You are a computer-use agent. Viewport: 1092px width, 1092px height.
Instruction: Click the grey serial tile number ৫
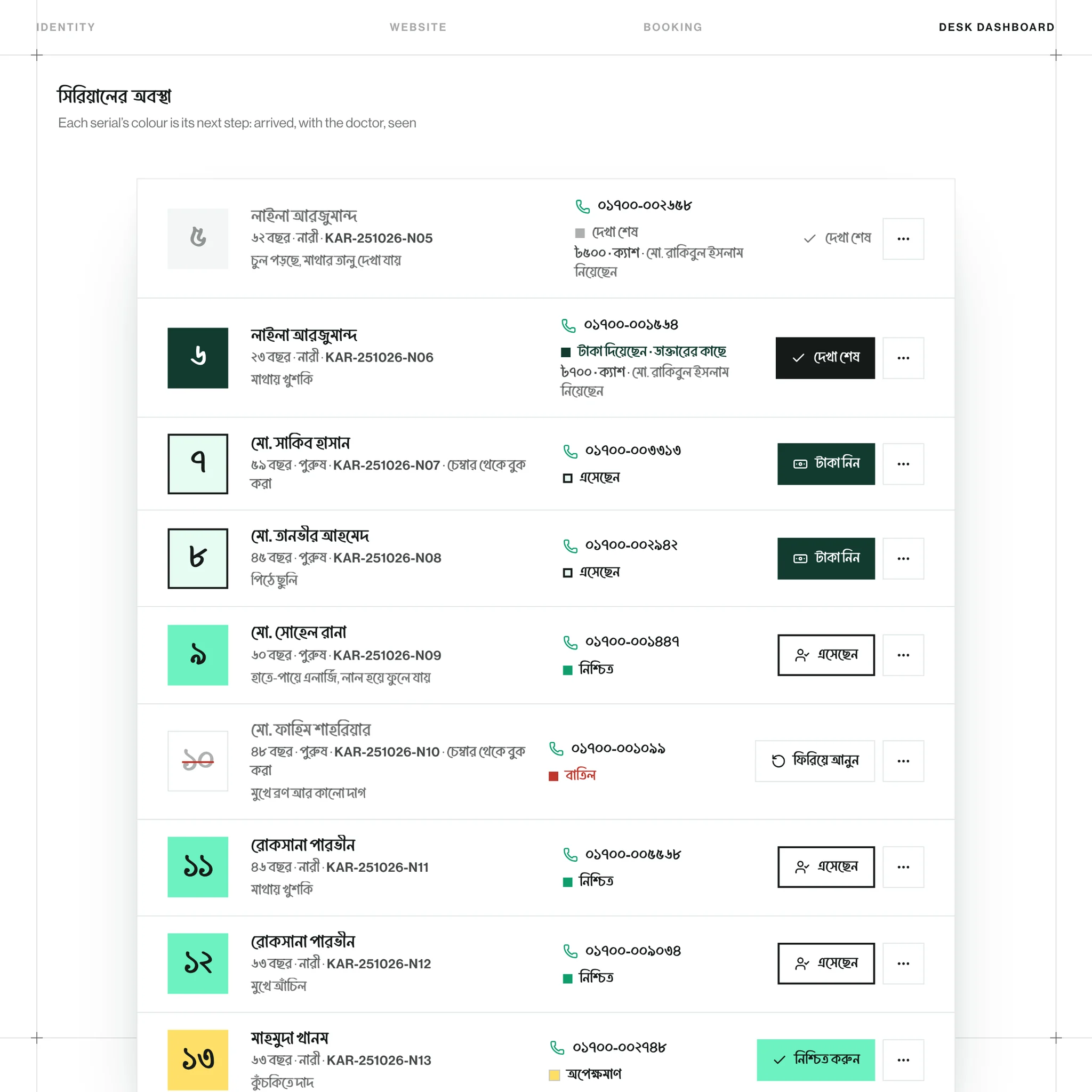198,238
